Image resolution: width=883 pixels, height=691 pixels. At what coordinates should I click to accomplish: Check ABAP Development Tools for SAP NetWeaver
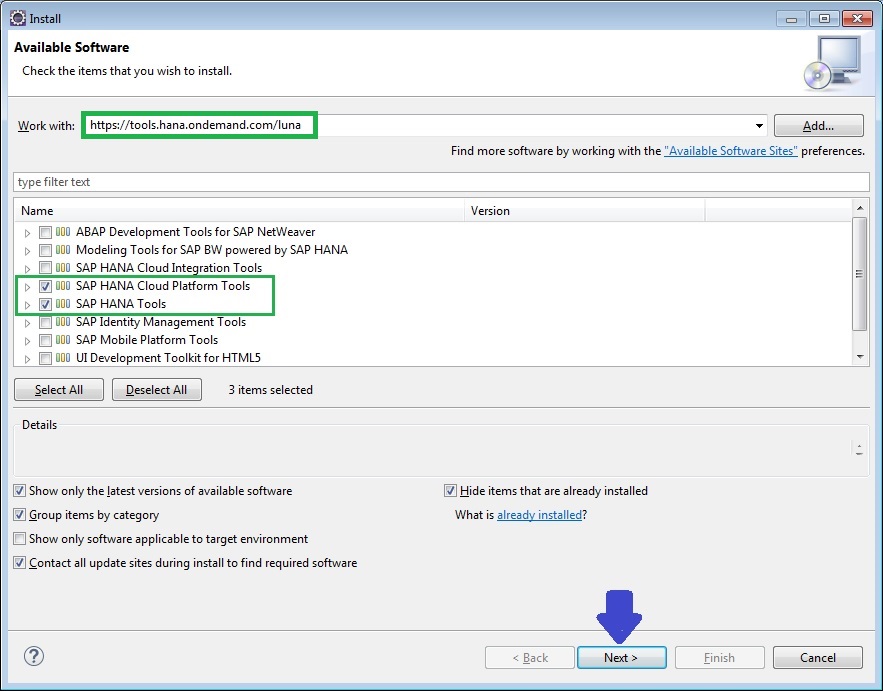[x=46, y=232]
